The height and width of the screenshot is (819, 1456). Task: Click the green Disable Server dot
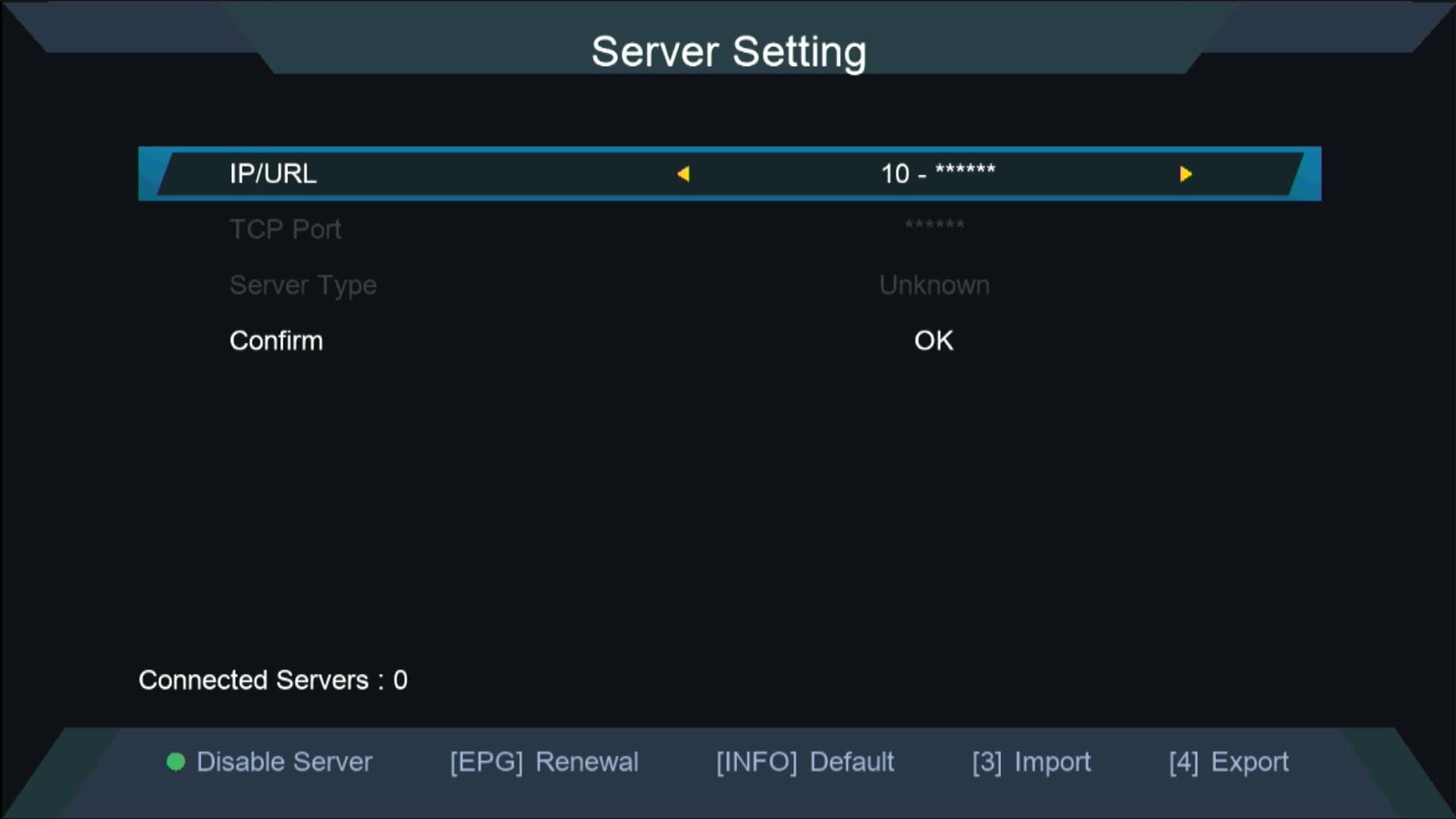click(176, 762)
